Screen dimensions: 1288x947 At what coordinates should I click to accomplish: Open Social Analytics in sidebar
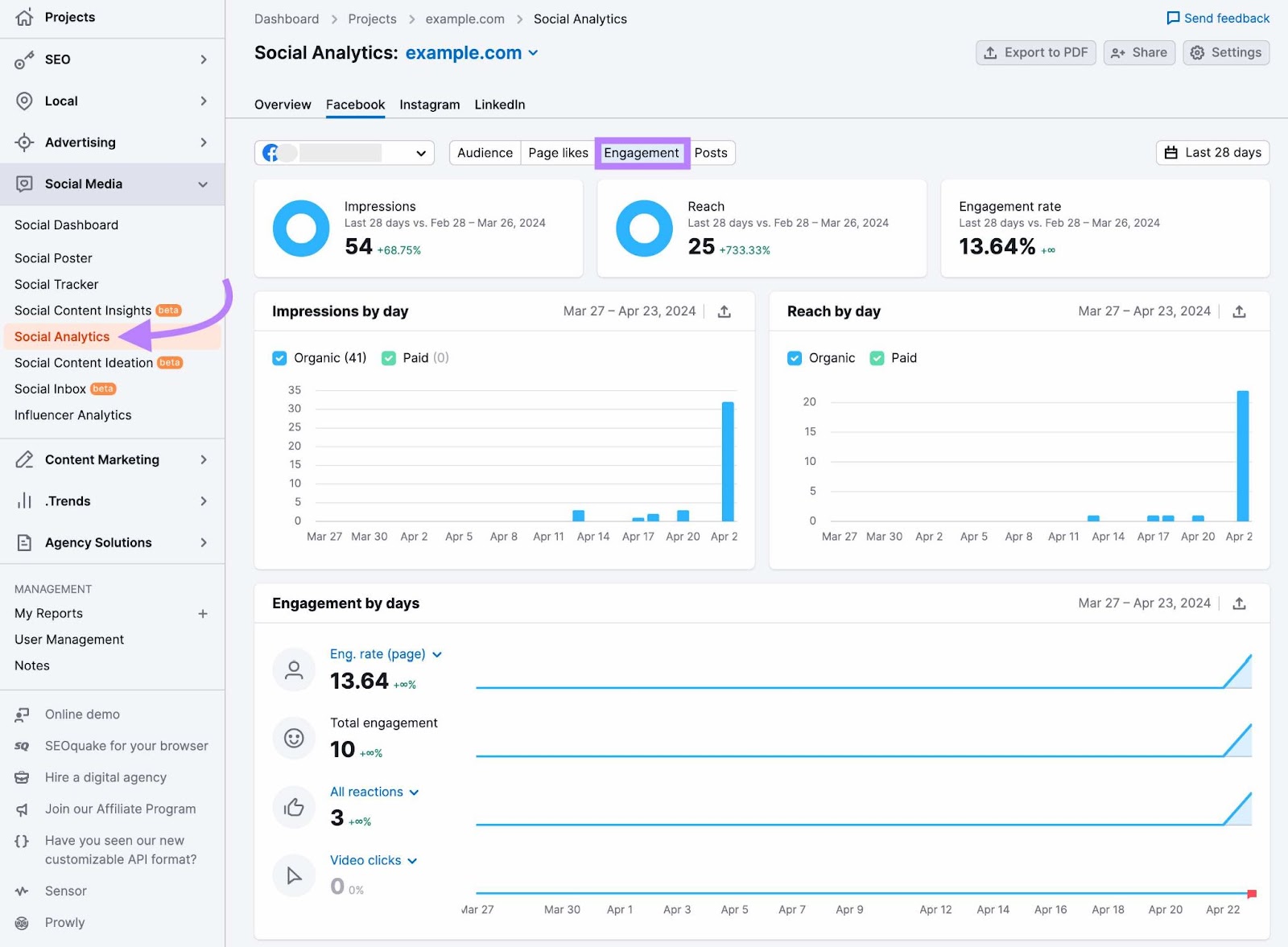pos(62,337)
